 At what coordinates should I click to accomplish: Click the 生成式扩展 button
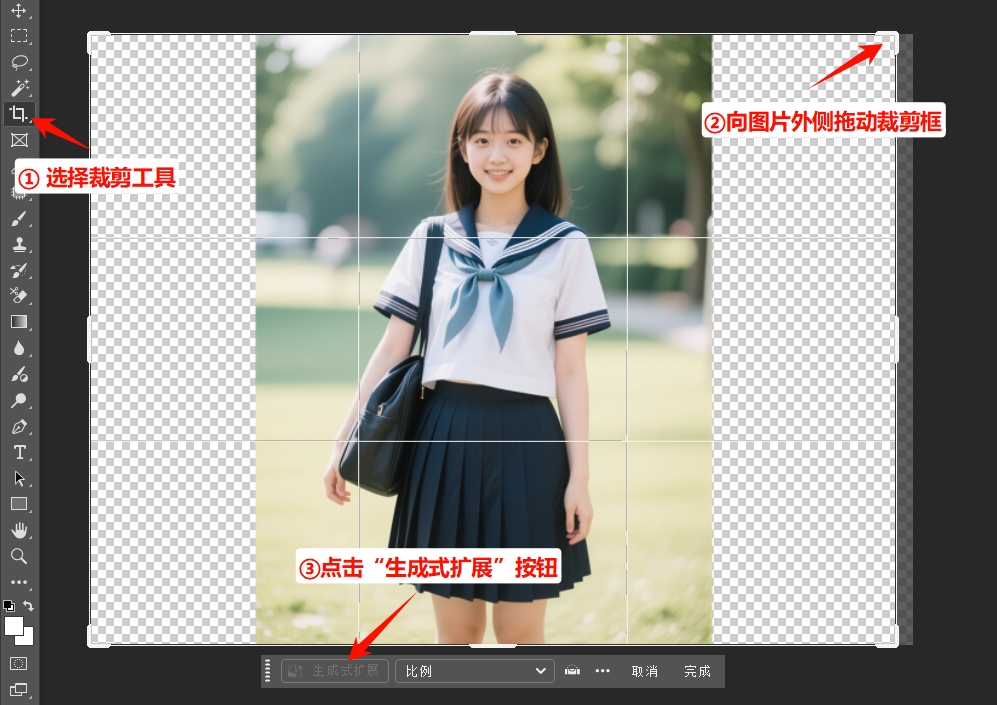(x=335, y=671)
